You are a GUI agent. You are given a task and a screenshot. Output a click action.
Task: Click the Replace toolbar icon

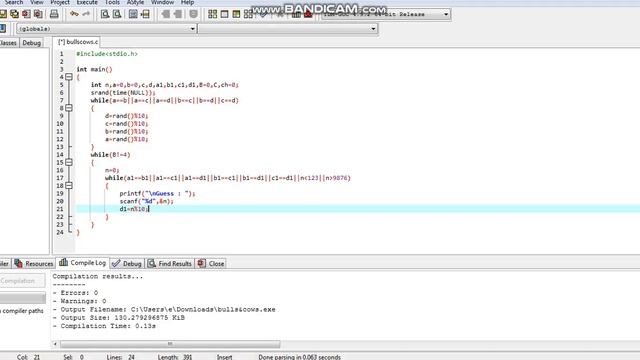coord(117,14)
